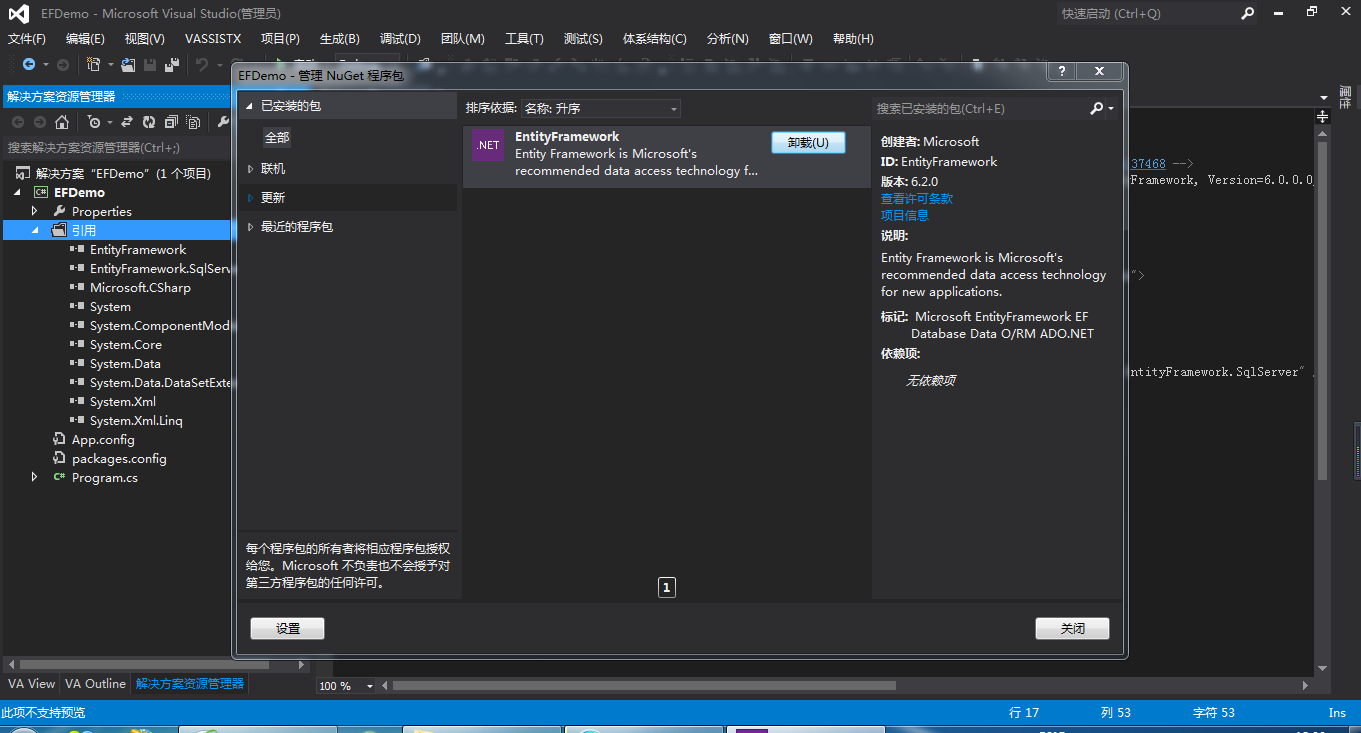Click the .NET package icon of EntityFramework
1361x733 pixels.
[488, 145]
